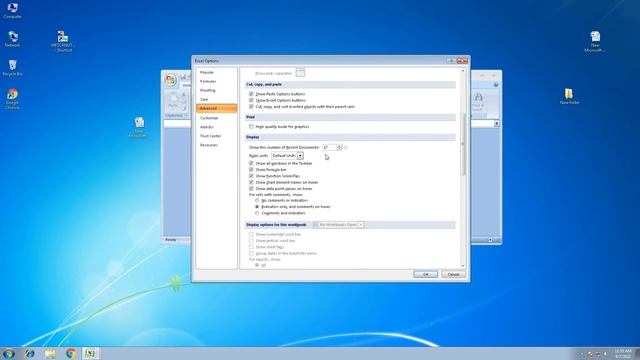The image size is (640, 360).
Task: Toggle Show all windows in the Taskbar
Action: point(251,163)
